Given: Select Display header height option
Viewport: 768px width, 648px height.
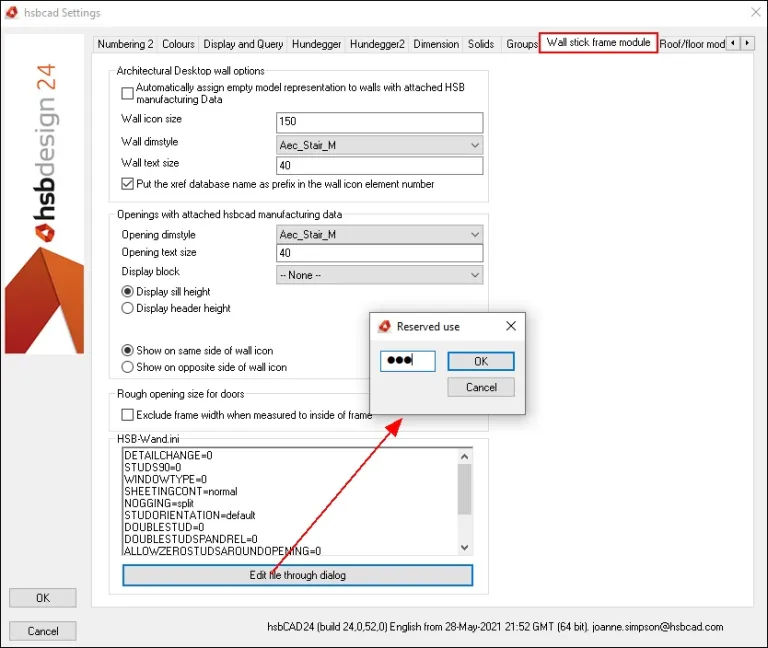Looking at the screenshot, I should [127, 308].
